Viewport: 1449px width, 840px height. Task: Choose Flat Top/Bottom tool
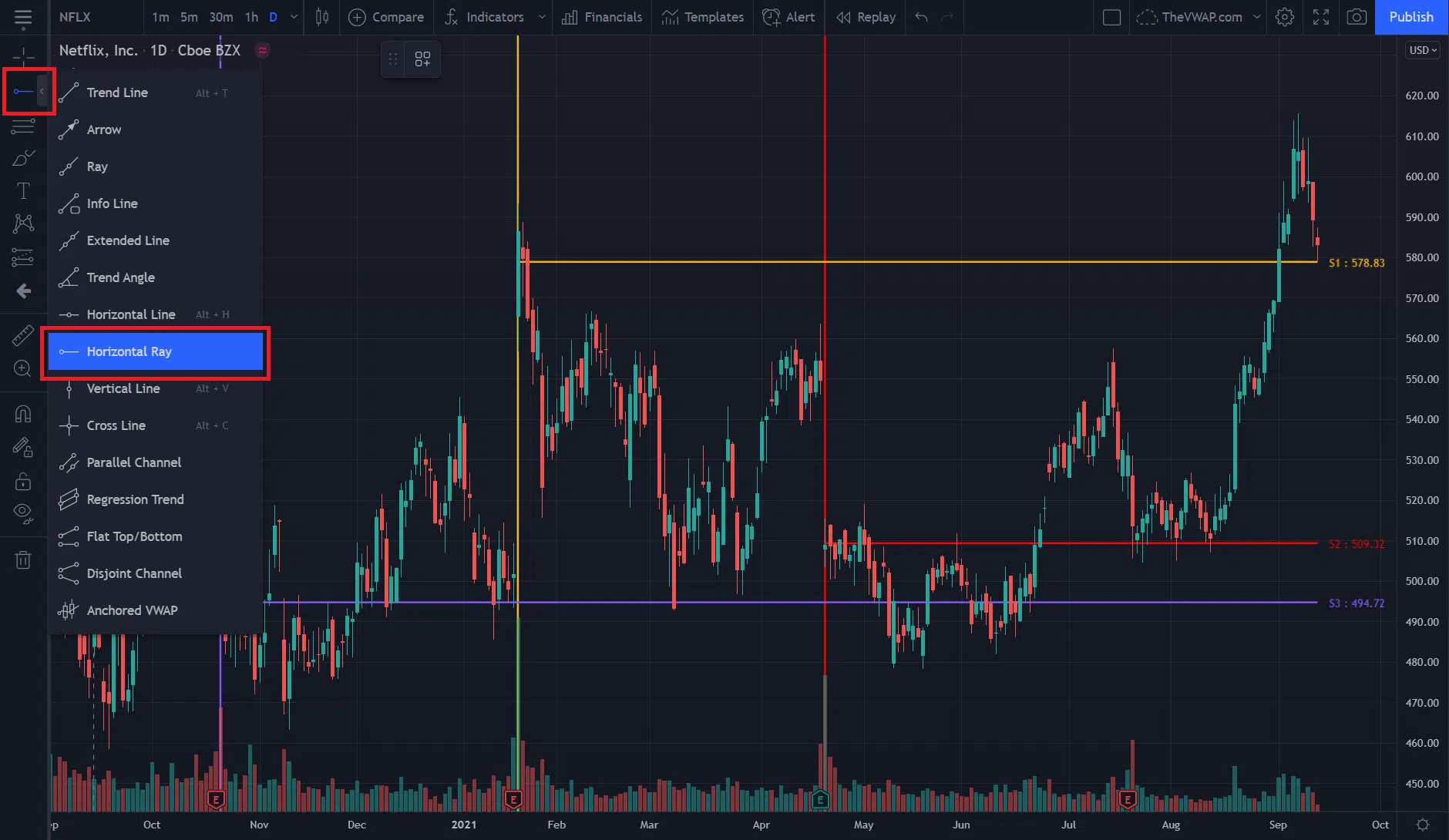155,536
